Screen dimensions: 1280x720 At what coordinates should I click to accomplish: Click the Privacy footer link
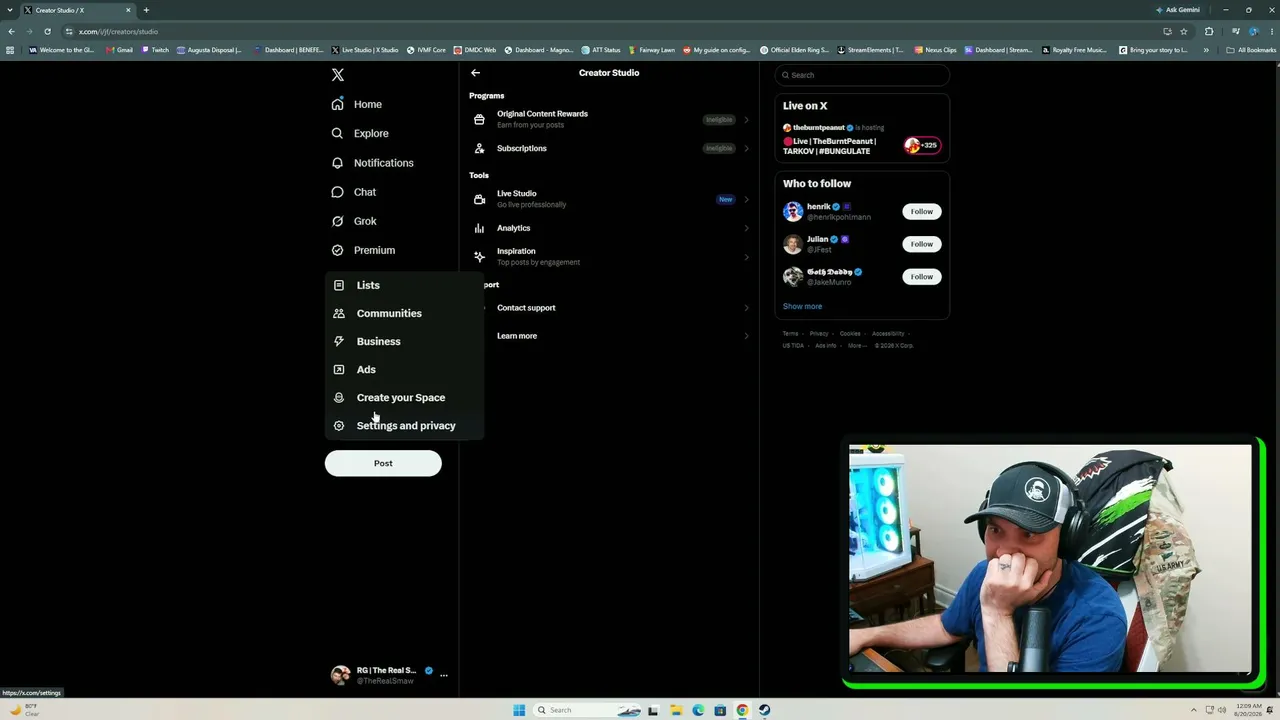click(x=819, y=333)
